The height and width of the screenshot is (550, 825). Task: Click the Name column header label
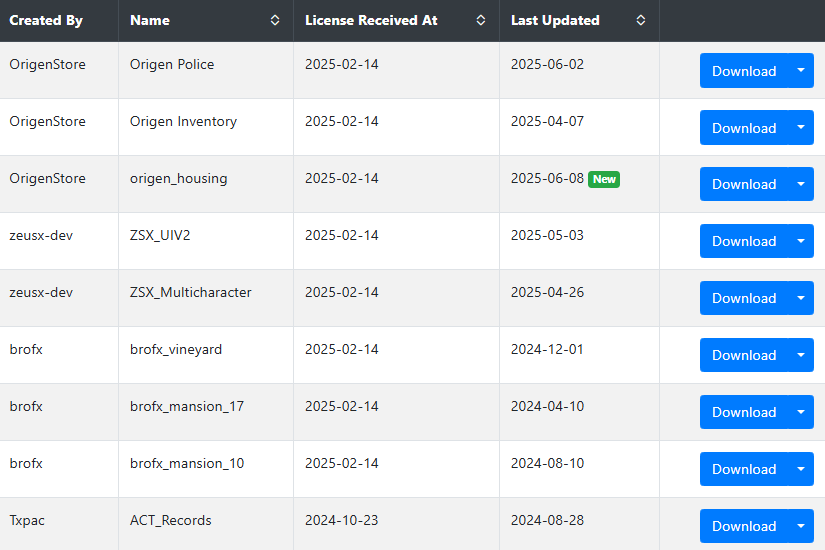150,21
